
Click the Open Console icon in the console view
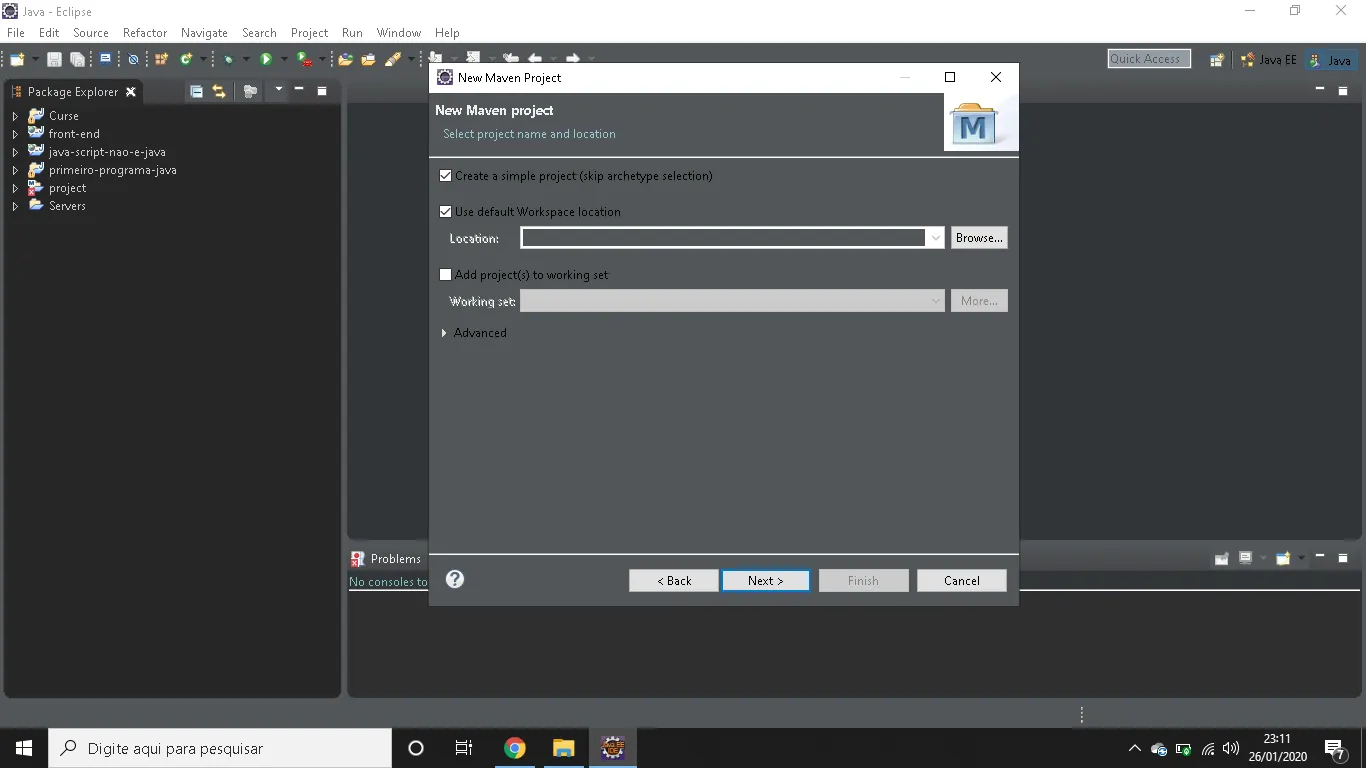pyautogui.click(x=1283, y=558)
